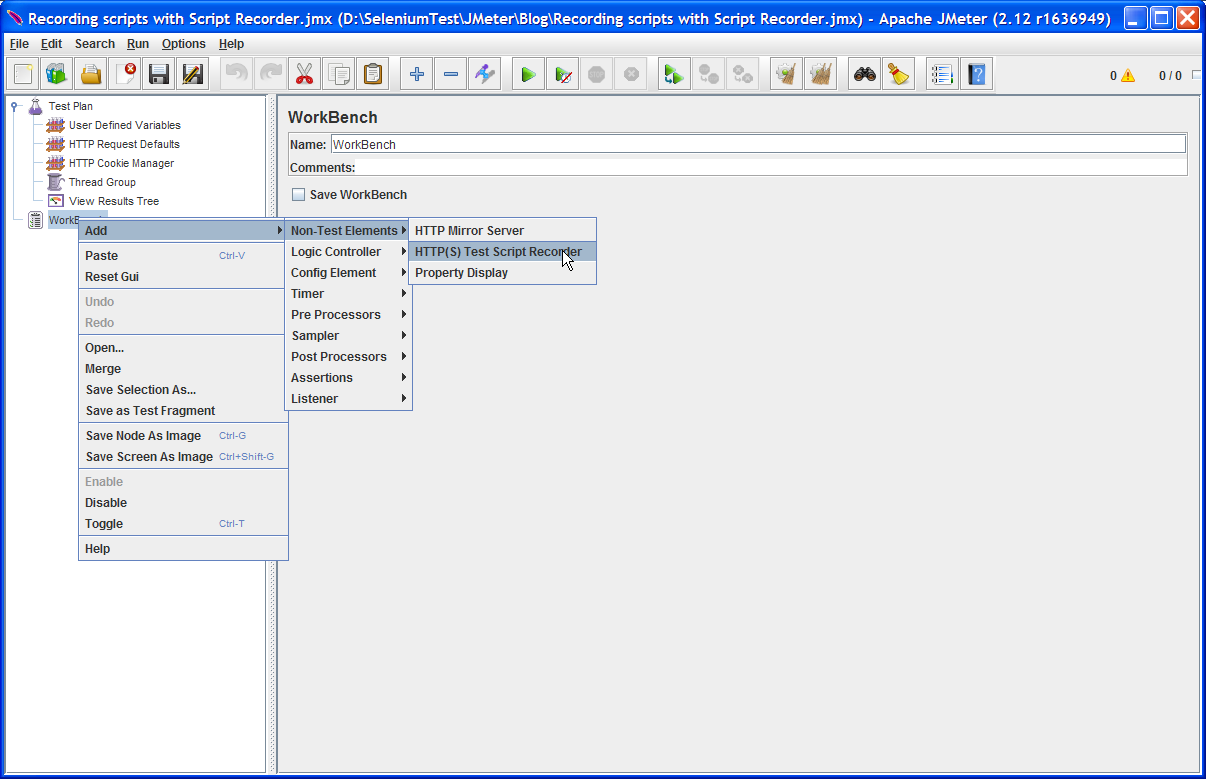Click the Cut scissors icon
Image resolution: width=1206 pixels, height=779 pixels.
pyautogui.click(x=305, y=74)
